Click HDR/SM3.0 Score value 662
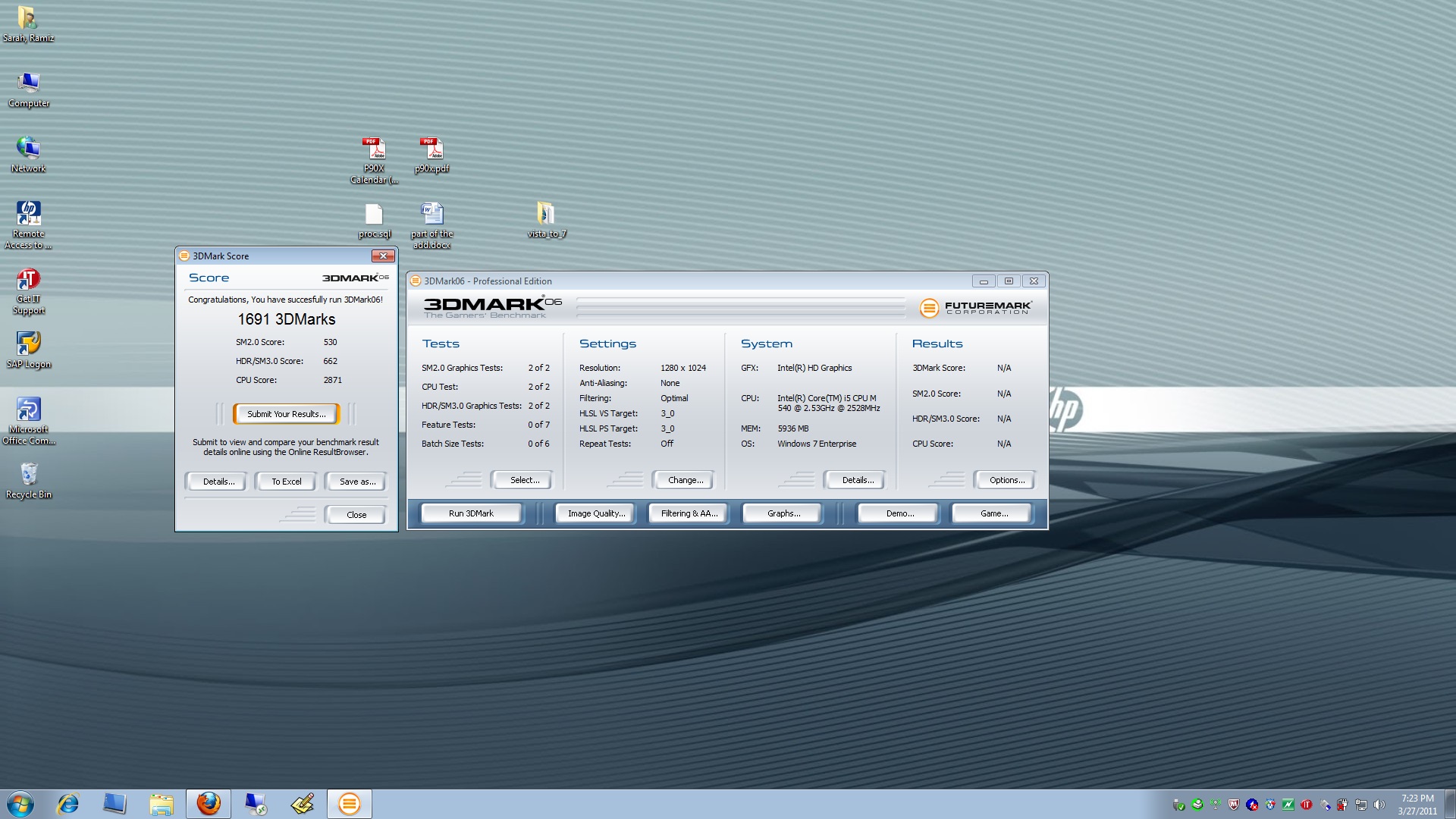 [330, 362]
